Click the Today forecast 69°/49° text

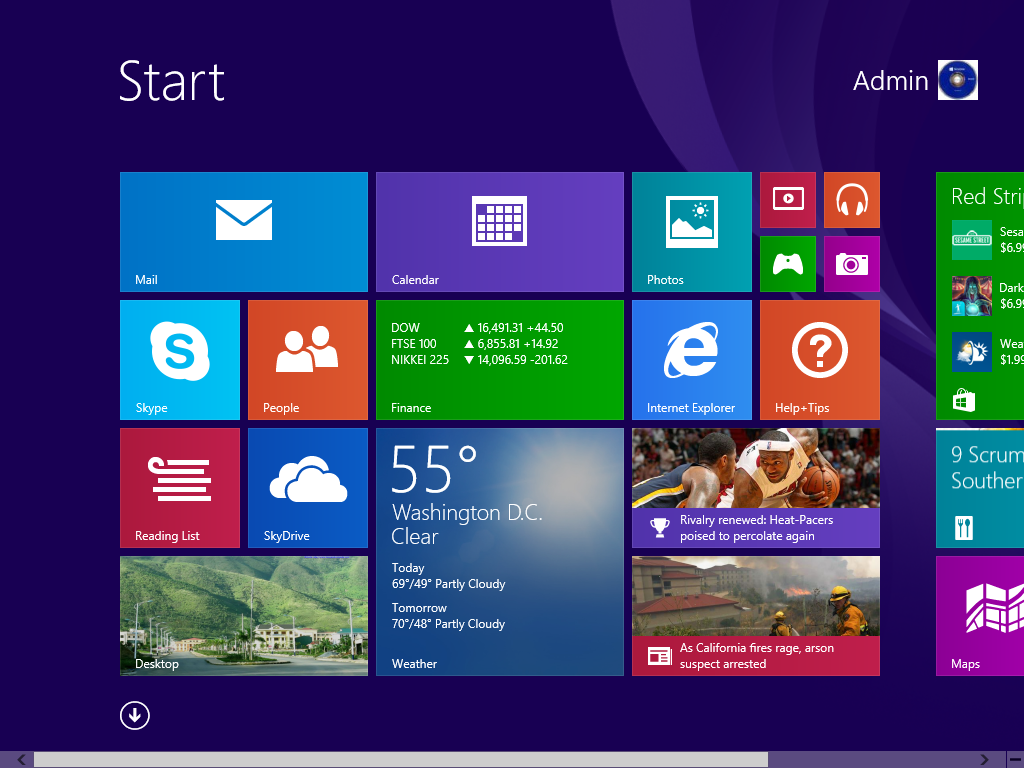click(x=448, y=584)
